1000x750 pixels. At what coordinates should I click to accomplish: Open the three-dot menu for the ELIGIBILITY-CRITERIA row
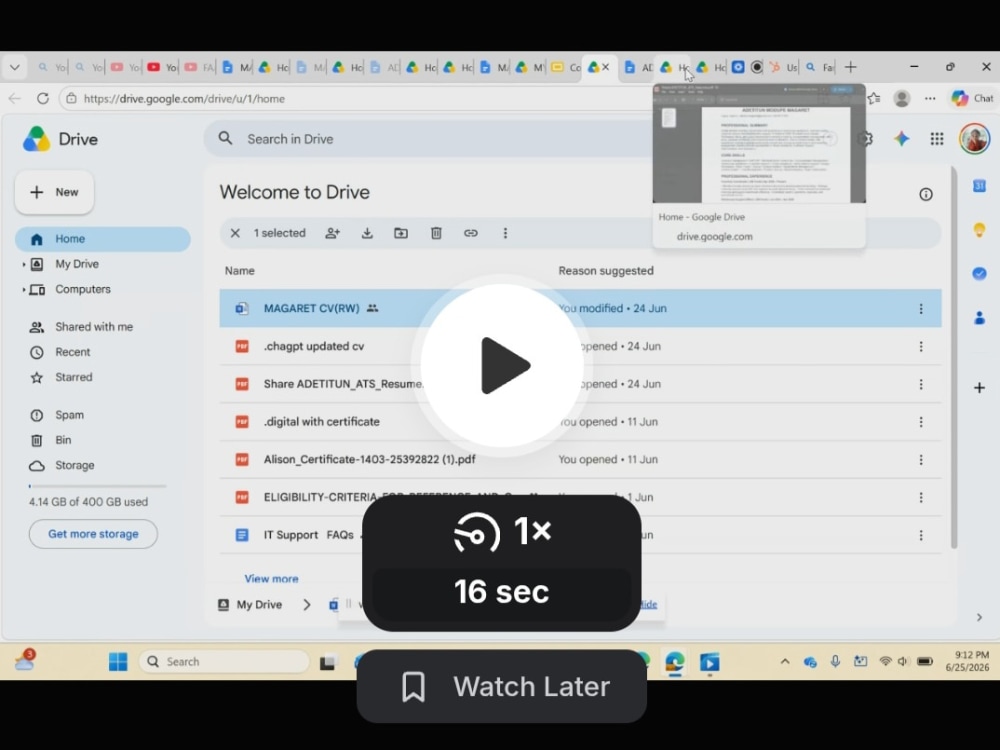pyautogui.click(x=921, y=497)
